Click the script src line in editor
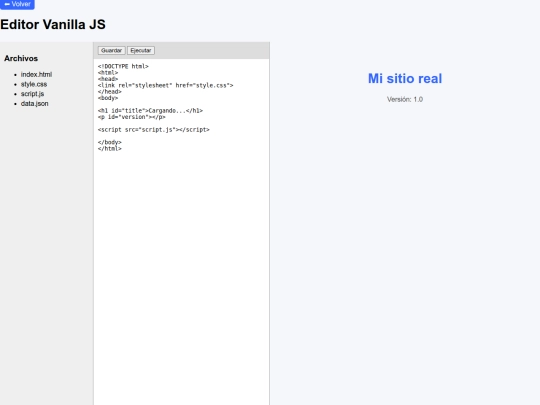The width and height of the screenshot is (540, 405). (x=154, y=129)
